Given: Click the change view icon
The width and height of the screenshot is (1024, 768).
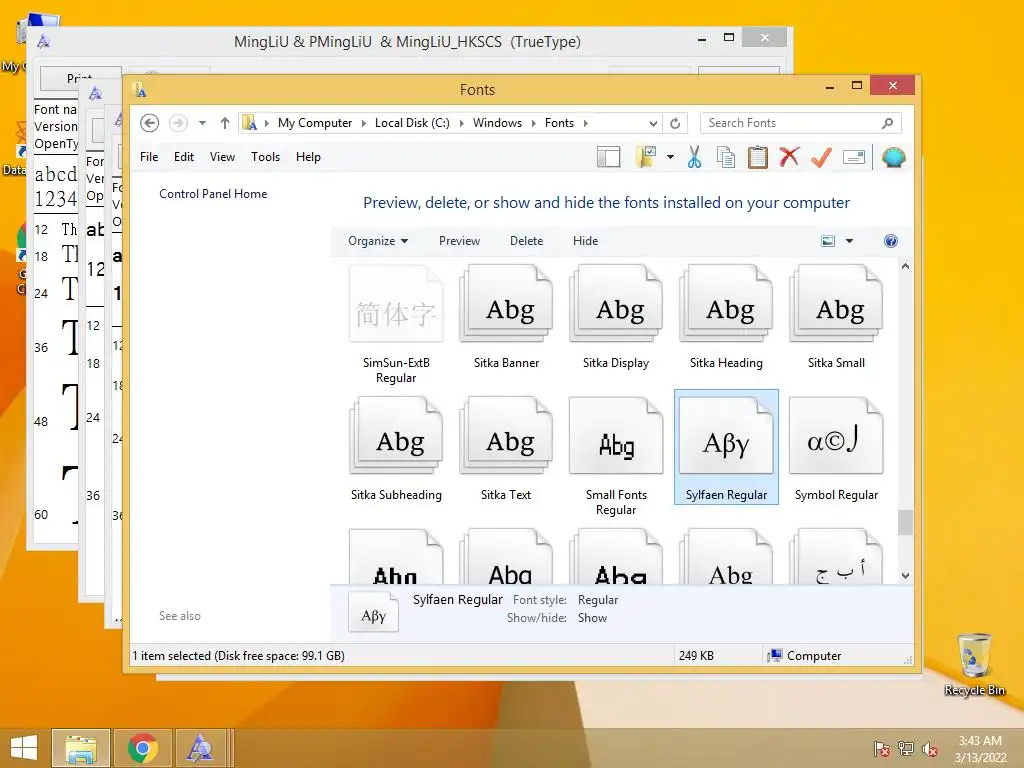Looking at the screenshot, I should pos(827,241).
